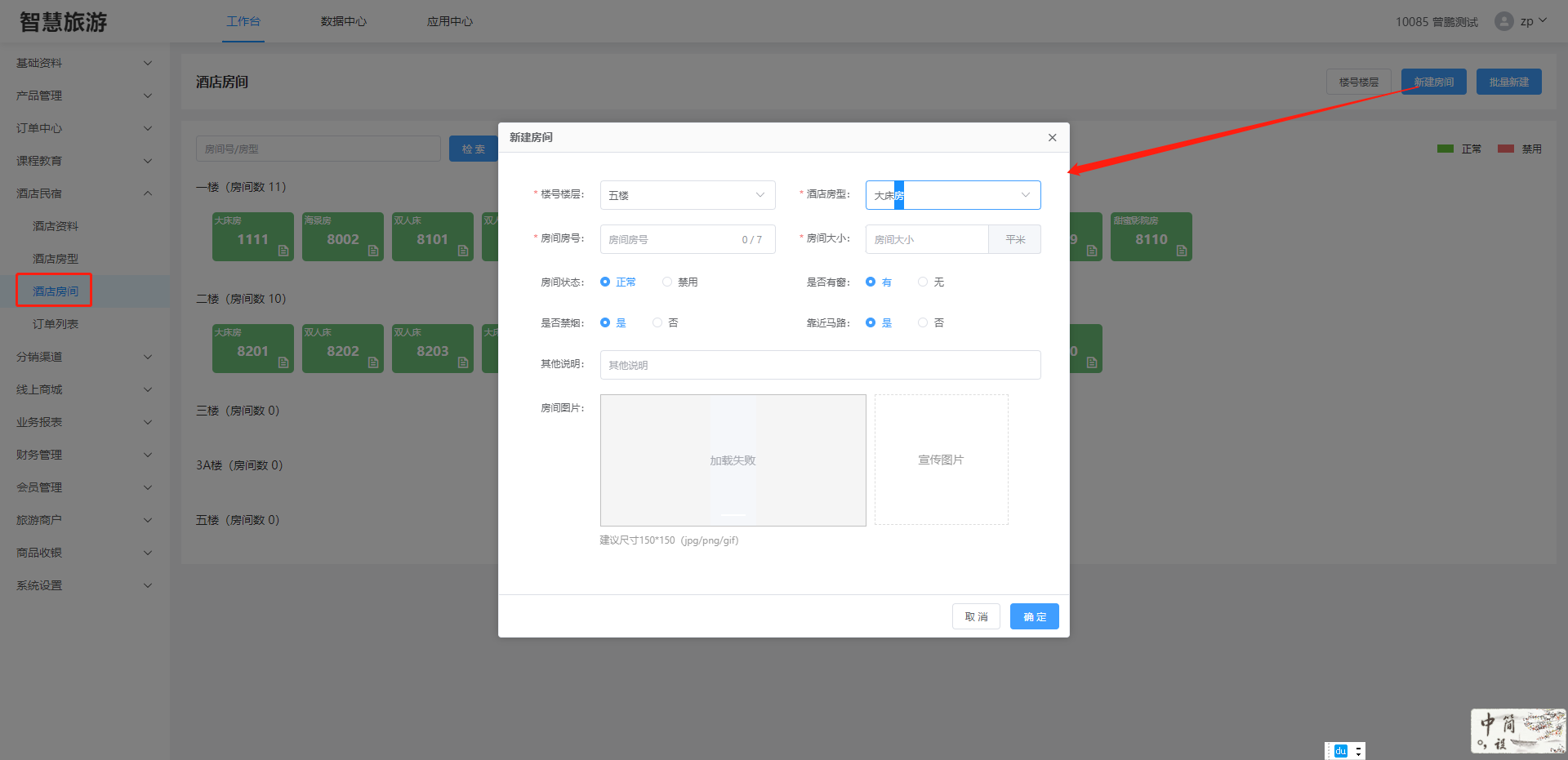This screenshot has width=1568, height=760.
Task: Click the 取消 button
Action: tap(976, 616)
